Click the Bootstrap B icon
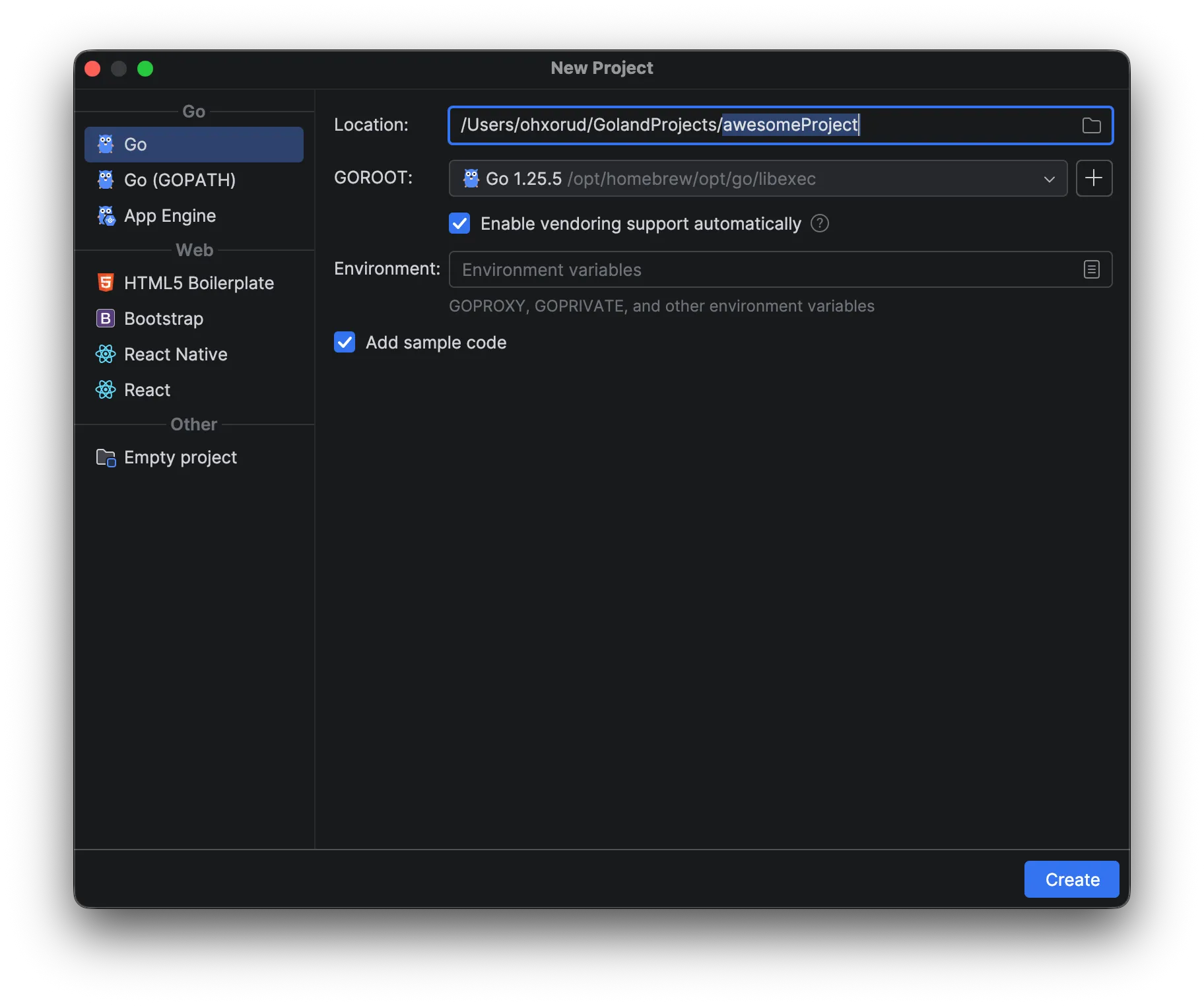This screenshot has width=1204, height=1006. (x=106, y=319)
